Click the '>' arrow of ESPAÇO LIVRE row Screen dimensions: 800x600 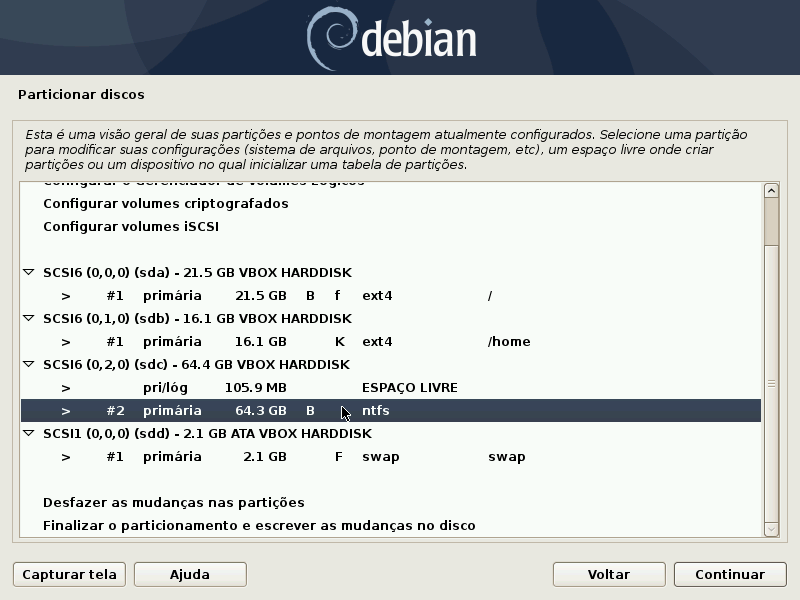pyautogui.click(x=66, y=388)
